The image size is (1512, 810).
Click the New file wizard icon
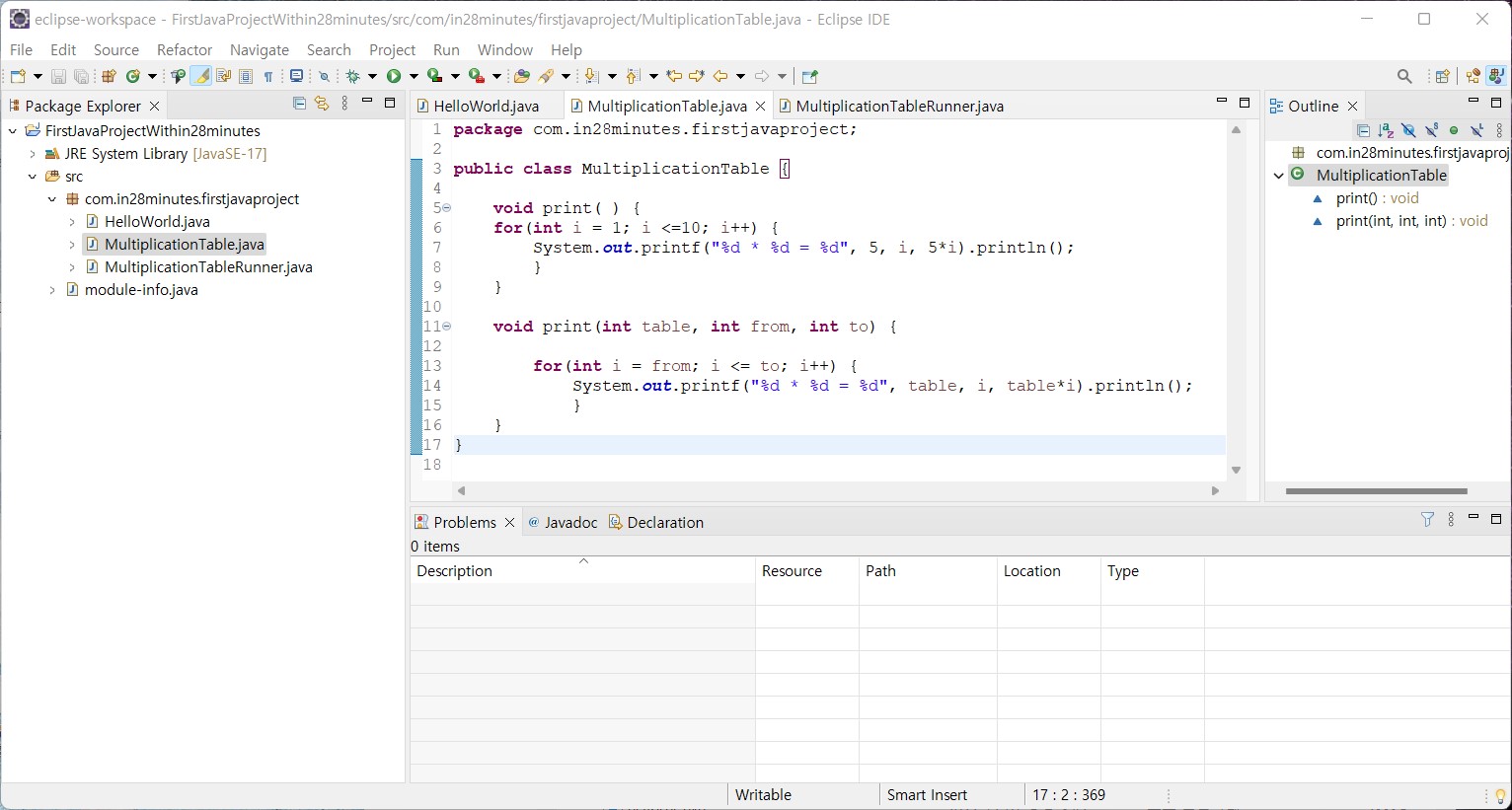click(17, 76)
